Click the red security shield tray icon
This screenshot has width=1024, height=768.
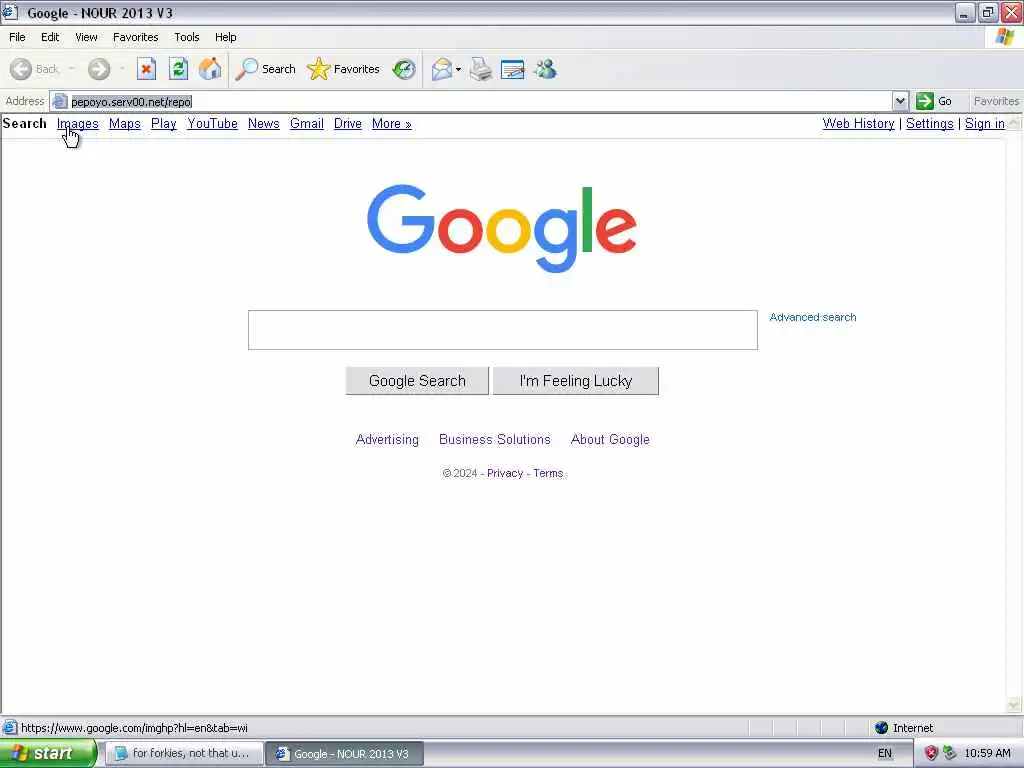[x=931, y=753]
